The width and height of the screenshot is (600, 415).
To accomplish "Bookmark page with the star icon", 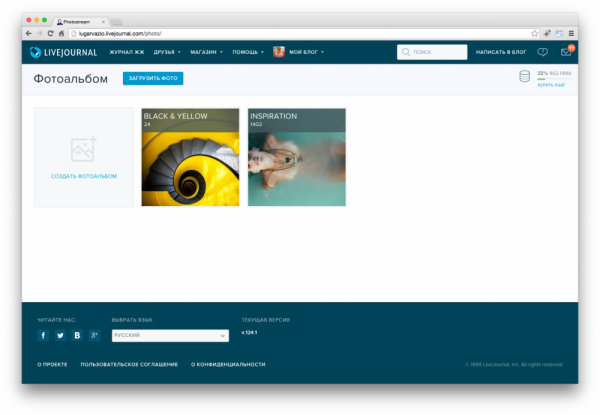I will (534, 33).
